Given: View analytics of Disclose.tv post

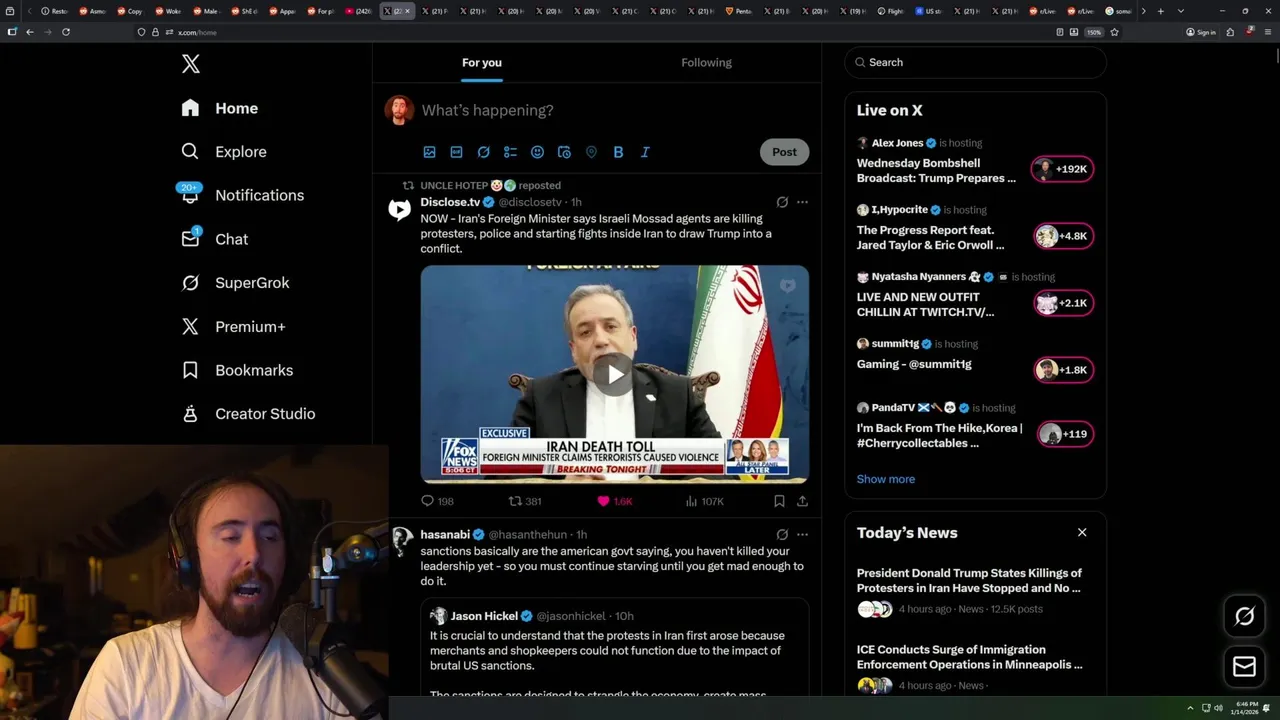Looking at the screenshot, I should click(704, 501).
